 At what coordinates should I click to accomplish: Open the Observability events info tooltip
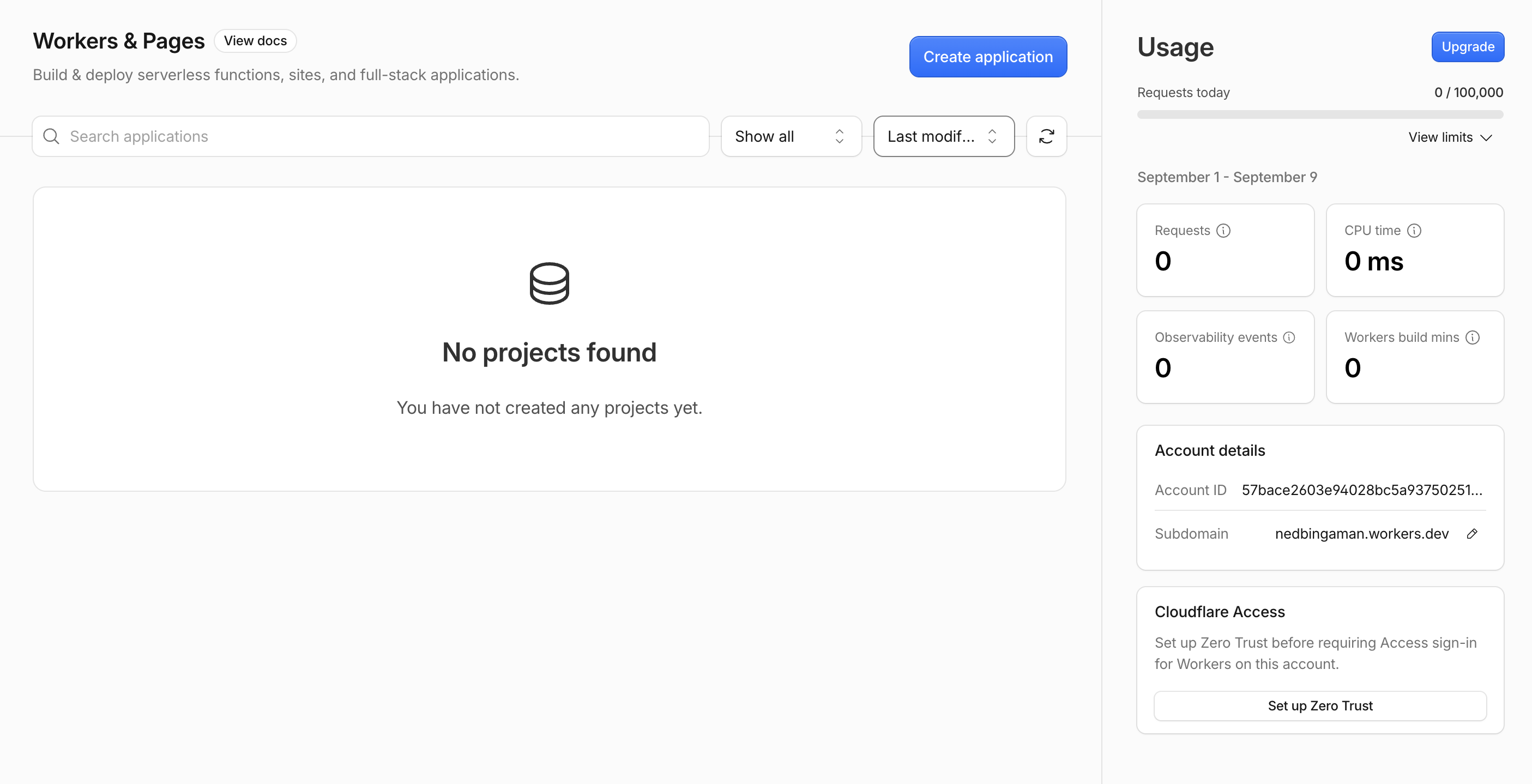tap(1289, 338)
